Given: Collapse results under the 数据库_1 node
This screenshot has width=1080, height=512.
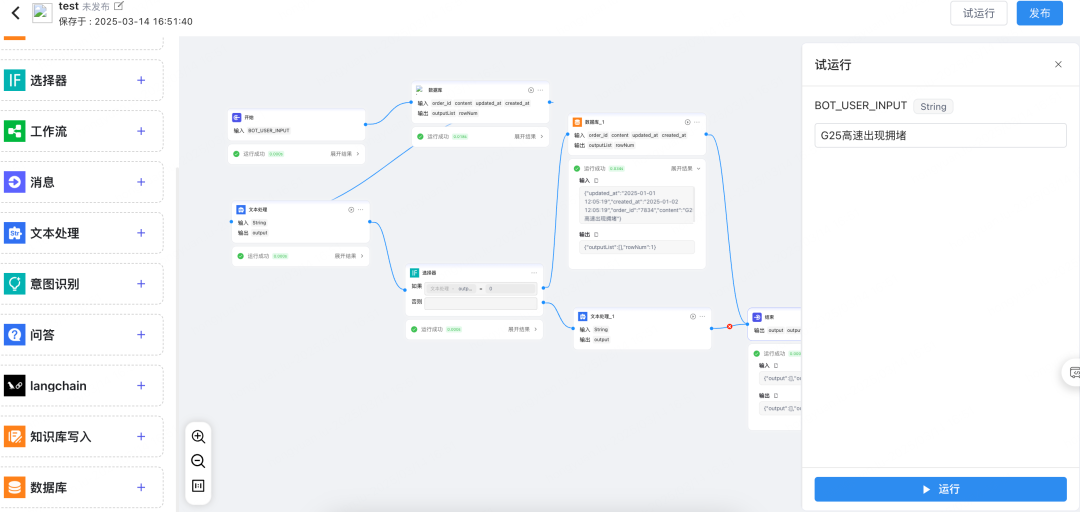Looking at the screenshot, I should click(x=686, y=168).
